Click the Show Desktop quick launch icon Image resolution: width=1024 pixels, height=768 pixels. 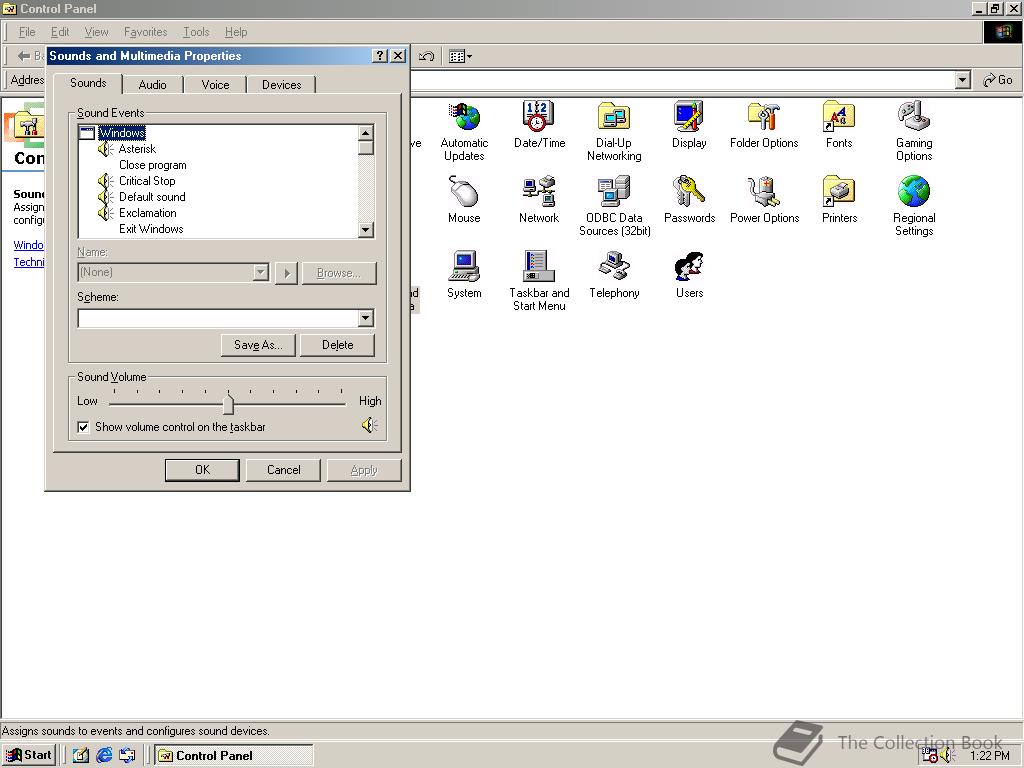click(x=81, y=756)
